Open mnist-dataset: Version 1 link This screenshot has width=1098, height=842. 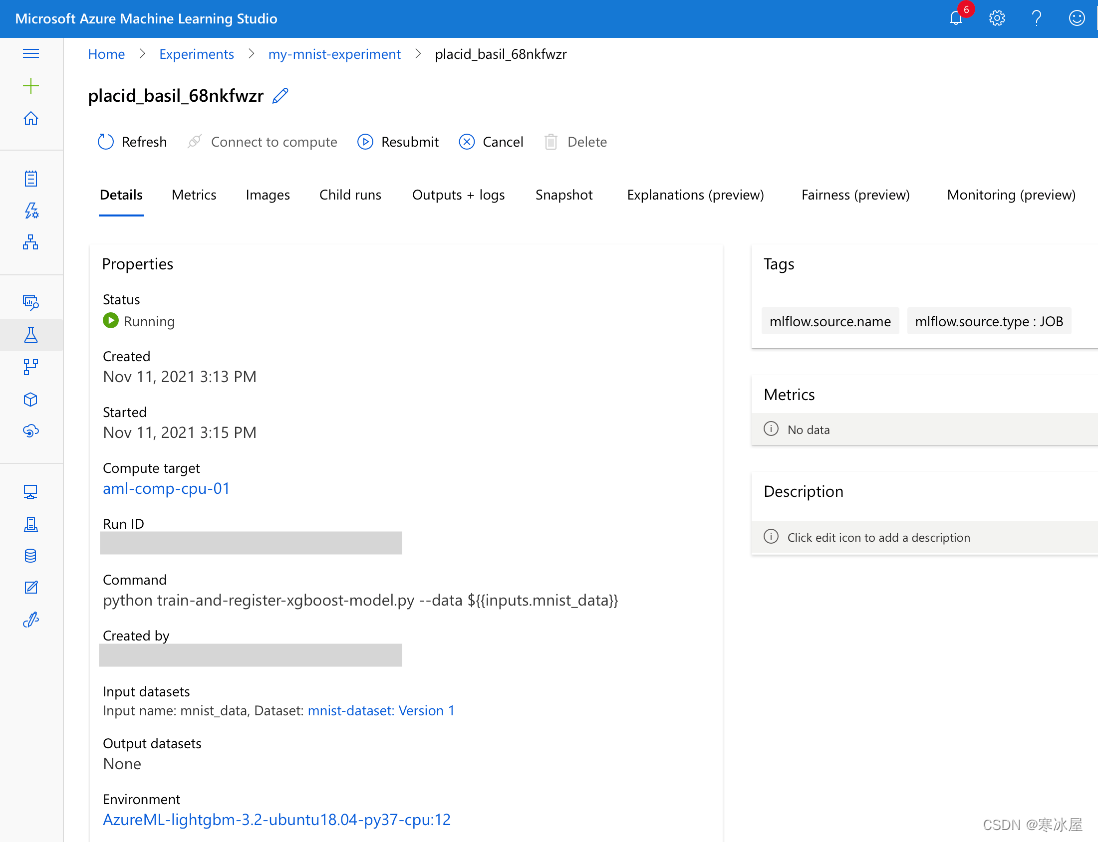tap(381, 711)
